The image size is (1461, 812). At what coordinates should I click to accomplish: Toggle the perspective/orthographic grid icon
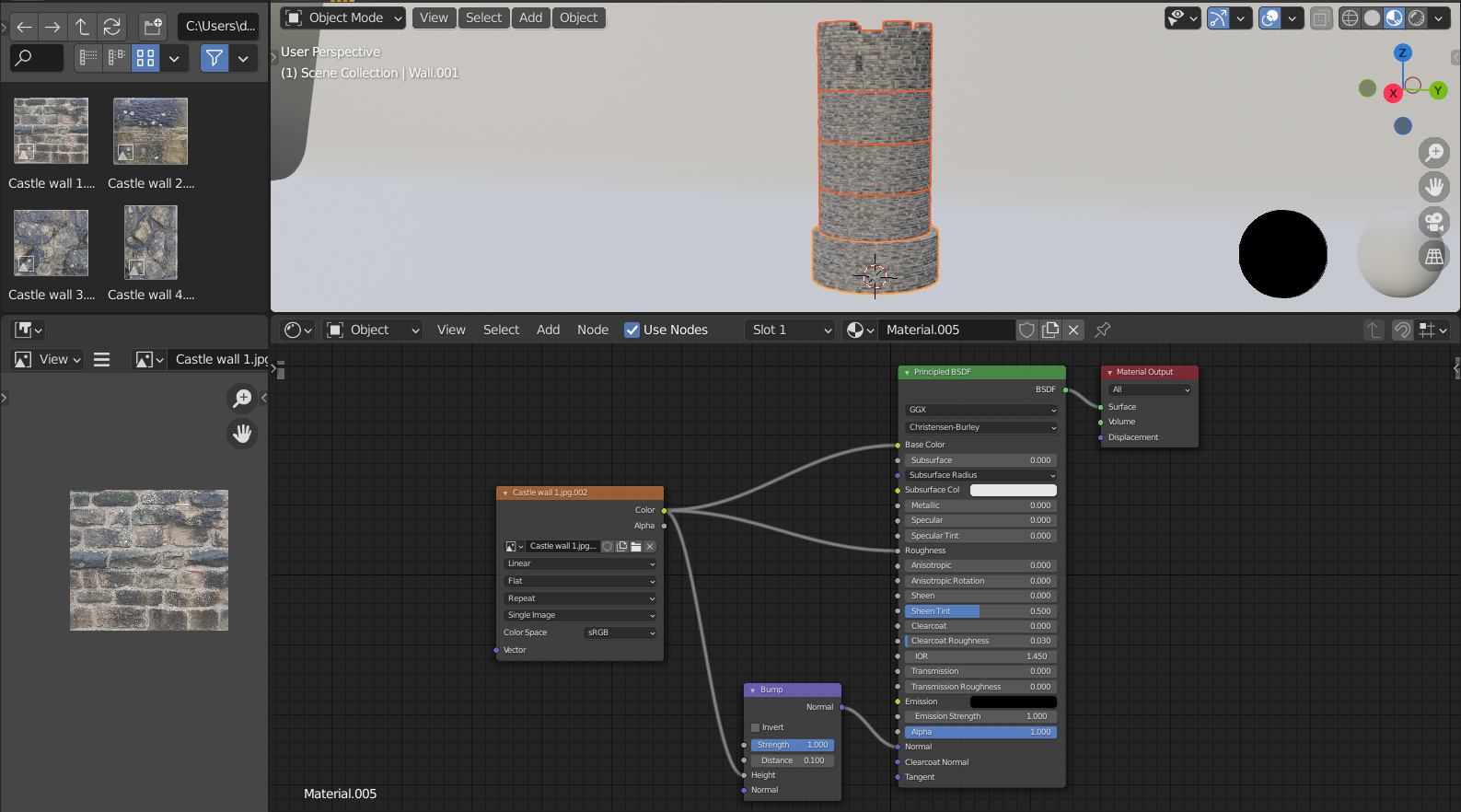1433,257
